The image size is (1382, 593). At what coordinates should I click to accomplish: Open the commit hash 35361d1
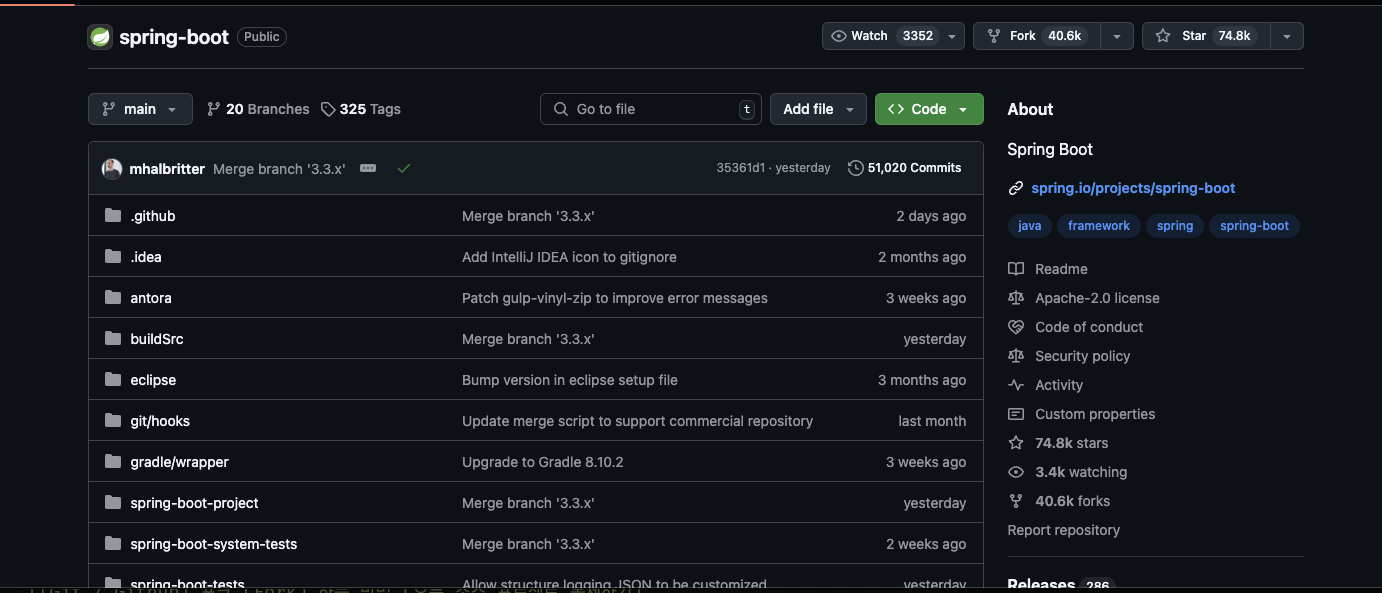[741, 168]
